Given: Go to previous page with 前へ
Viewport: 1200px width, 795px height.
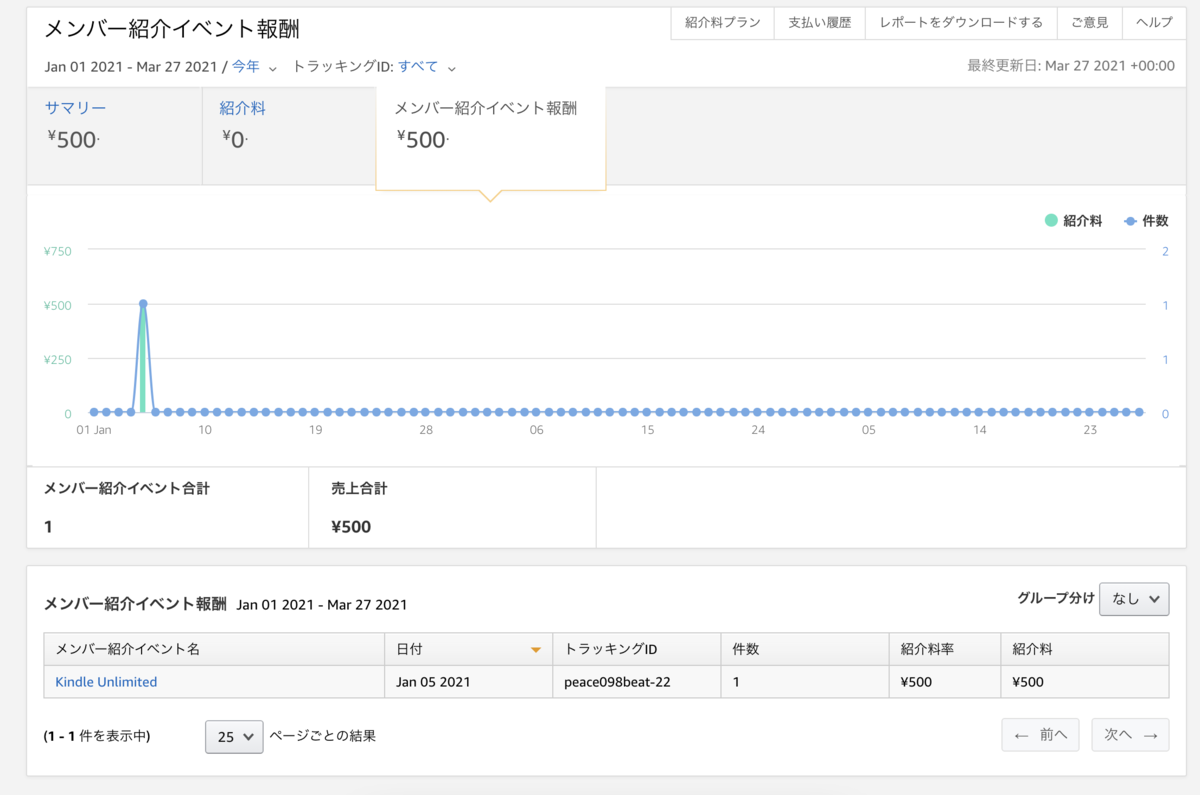Looking at the screenshot, I should tap(1040, 735).
